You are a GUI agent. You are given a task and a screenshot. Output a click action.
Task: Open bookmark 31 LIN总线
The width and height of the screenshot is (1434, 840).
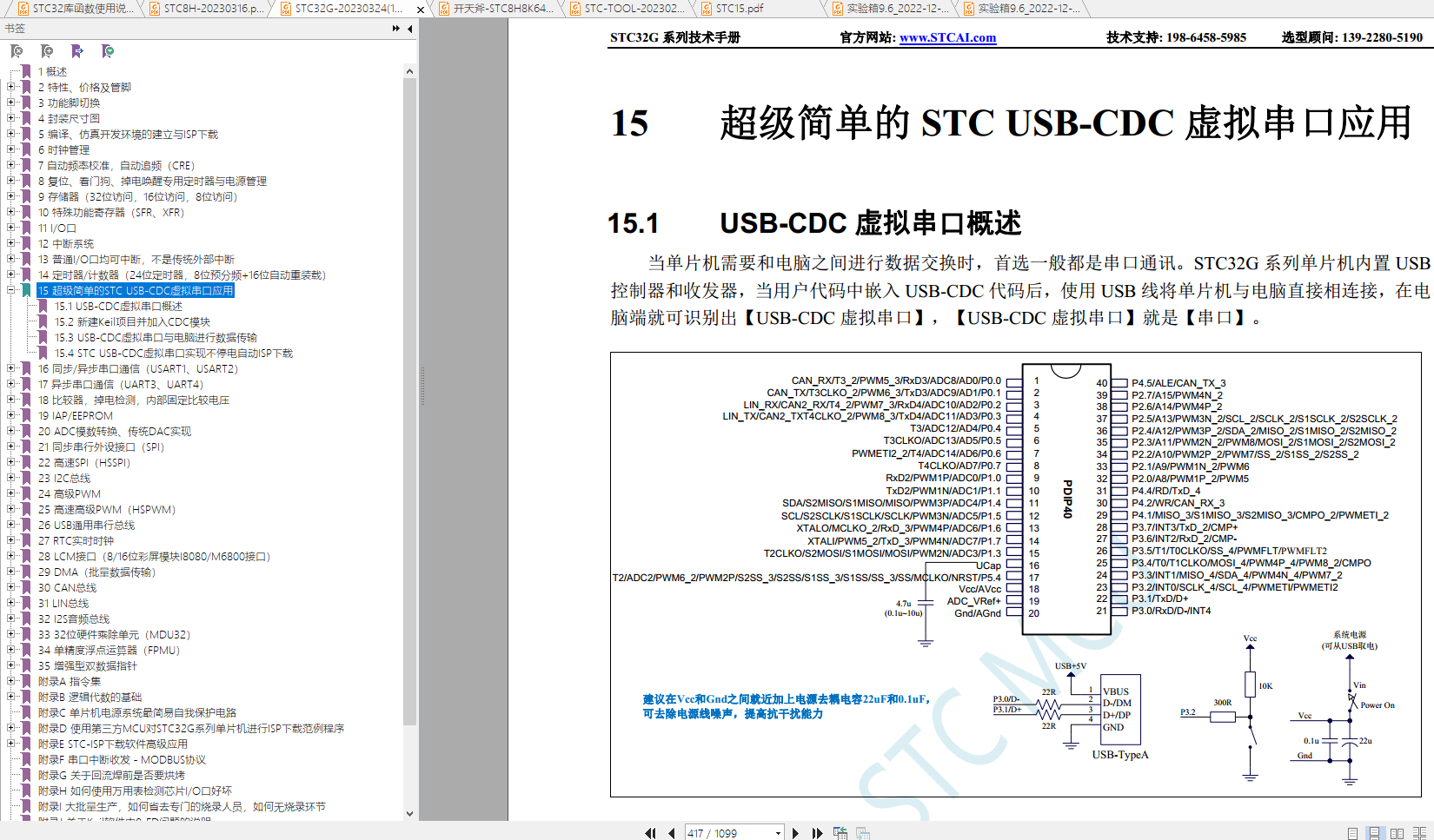click(63, 603)
